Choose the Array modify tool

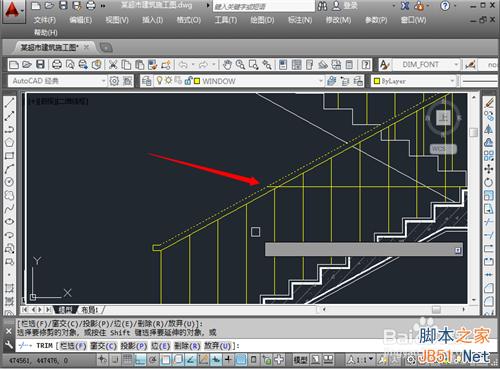click(x=489, y=156)
